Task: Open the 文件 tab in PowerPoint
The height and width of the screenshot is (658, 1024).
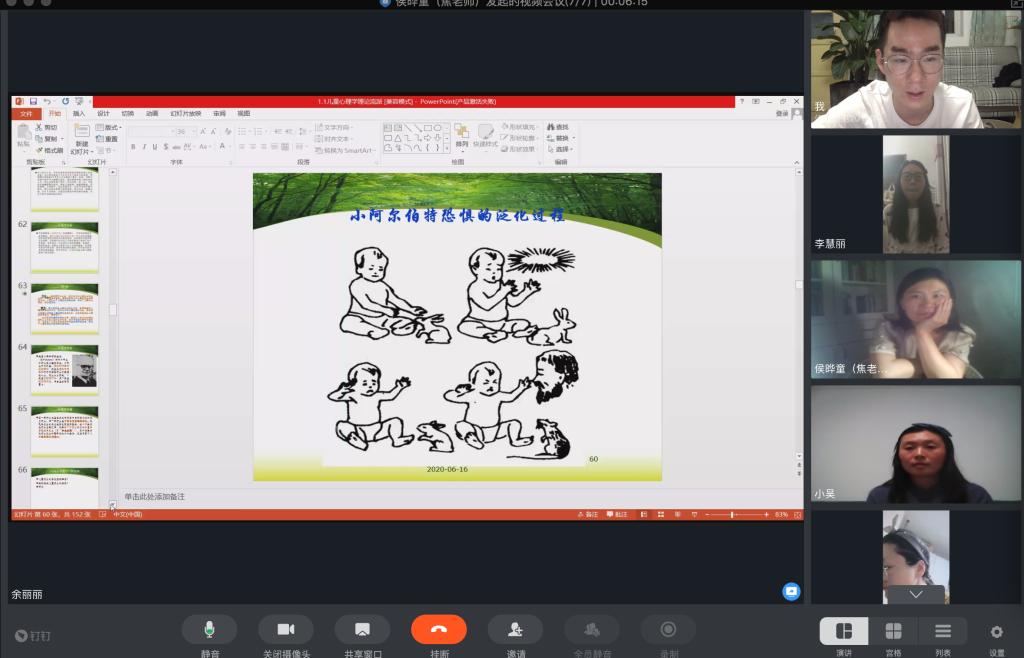Action: [x=26, y=114]
